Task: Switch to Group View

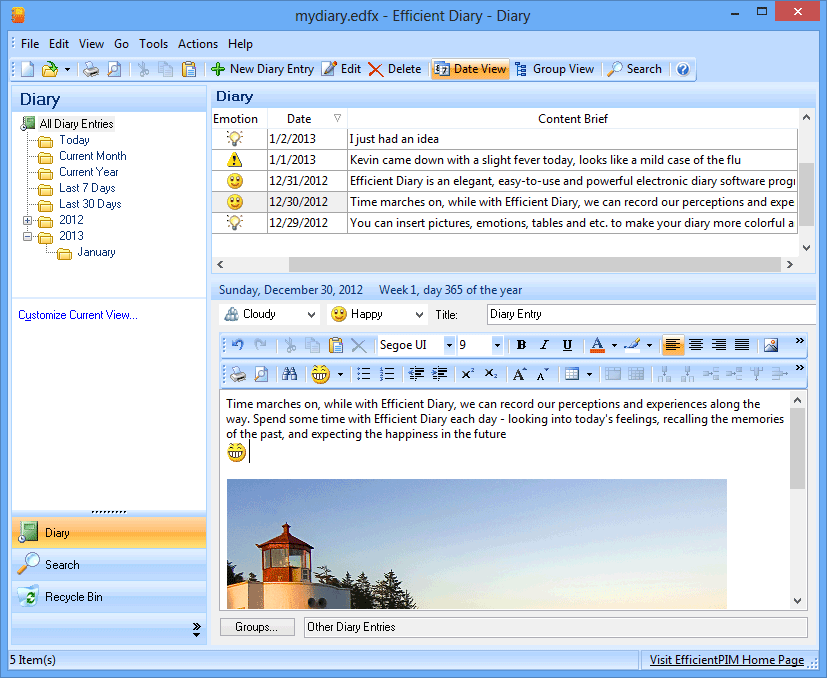Action: (555, 69)
